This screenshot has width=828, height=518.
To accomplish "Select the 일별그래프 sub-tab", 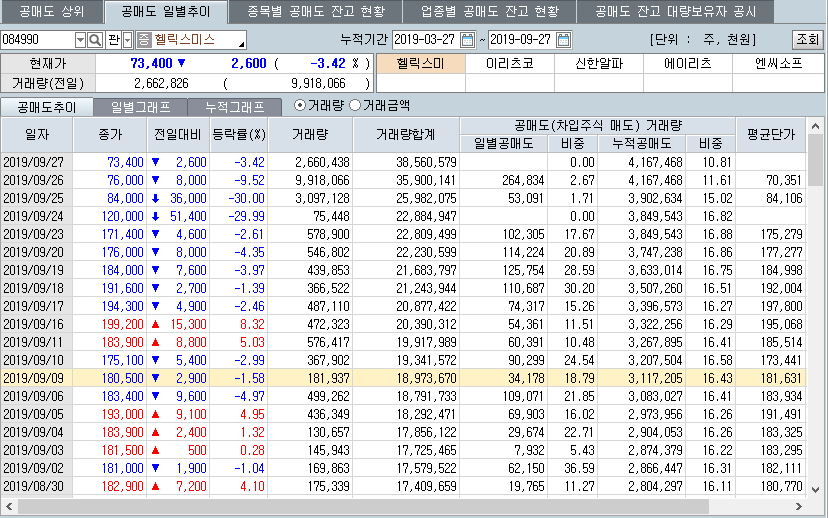I will coord(140,108).
